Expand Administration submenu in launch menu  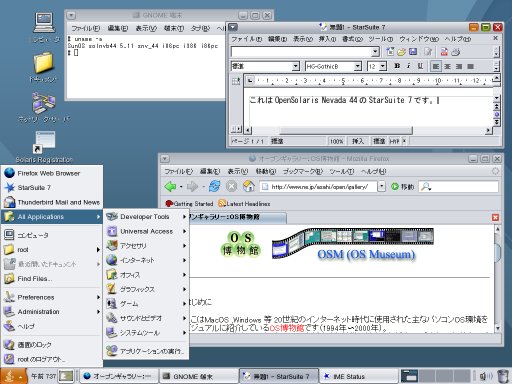pos(52,312)
